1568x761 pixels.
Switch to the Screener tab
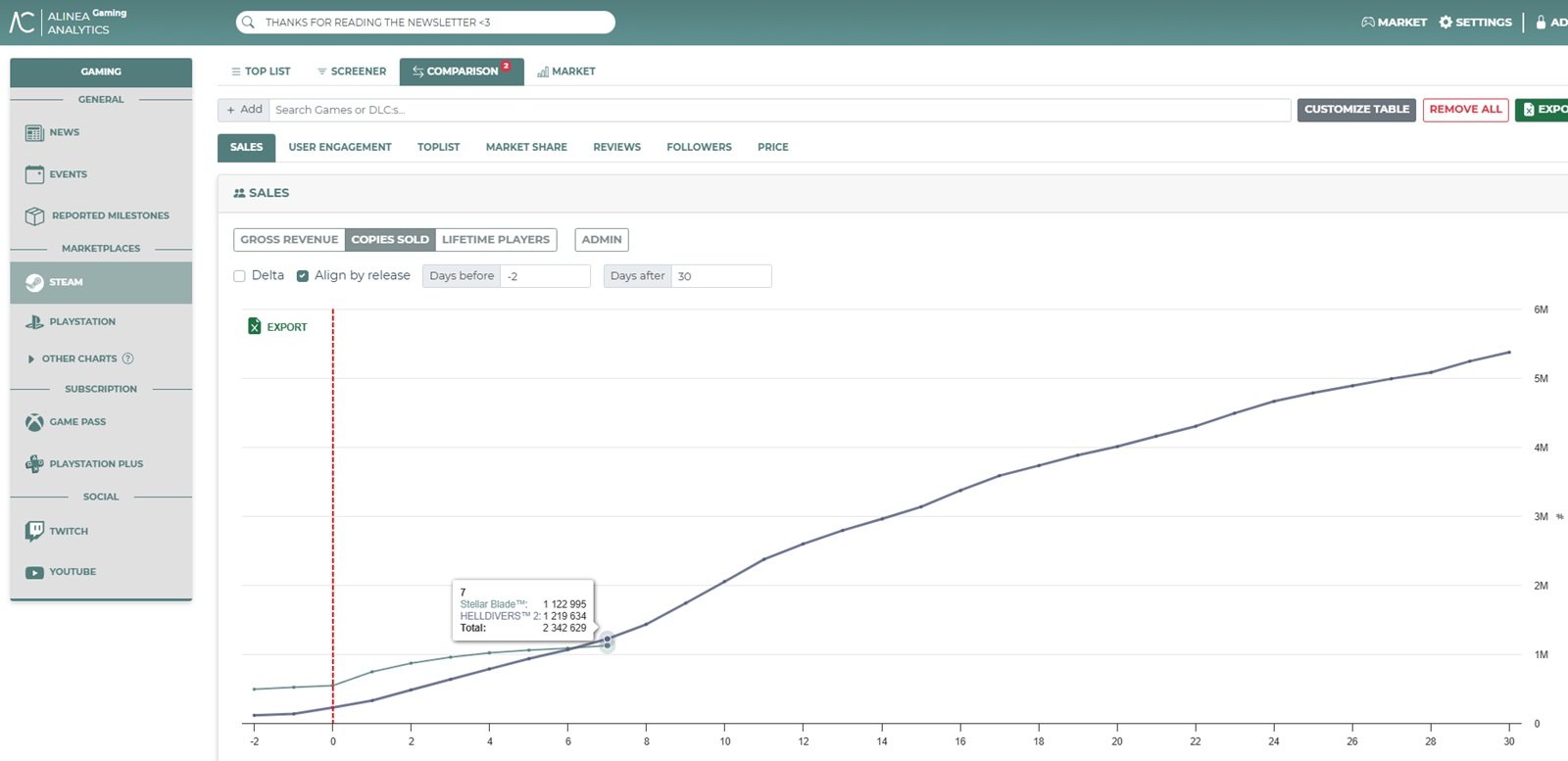(352, 71)
